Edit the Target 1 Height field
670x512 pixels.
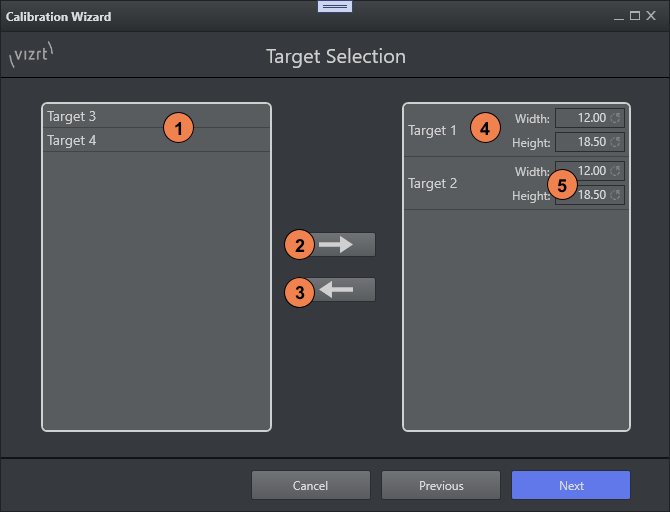point(583,142)
